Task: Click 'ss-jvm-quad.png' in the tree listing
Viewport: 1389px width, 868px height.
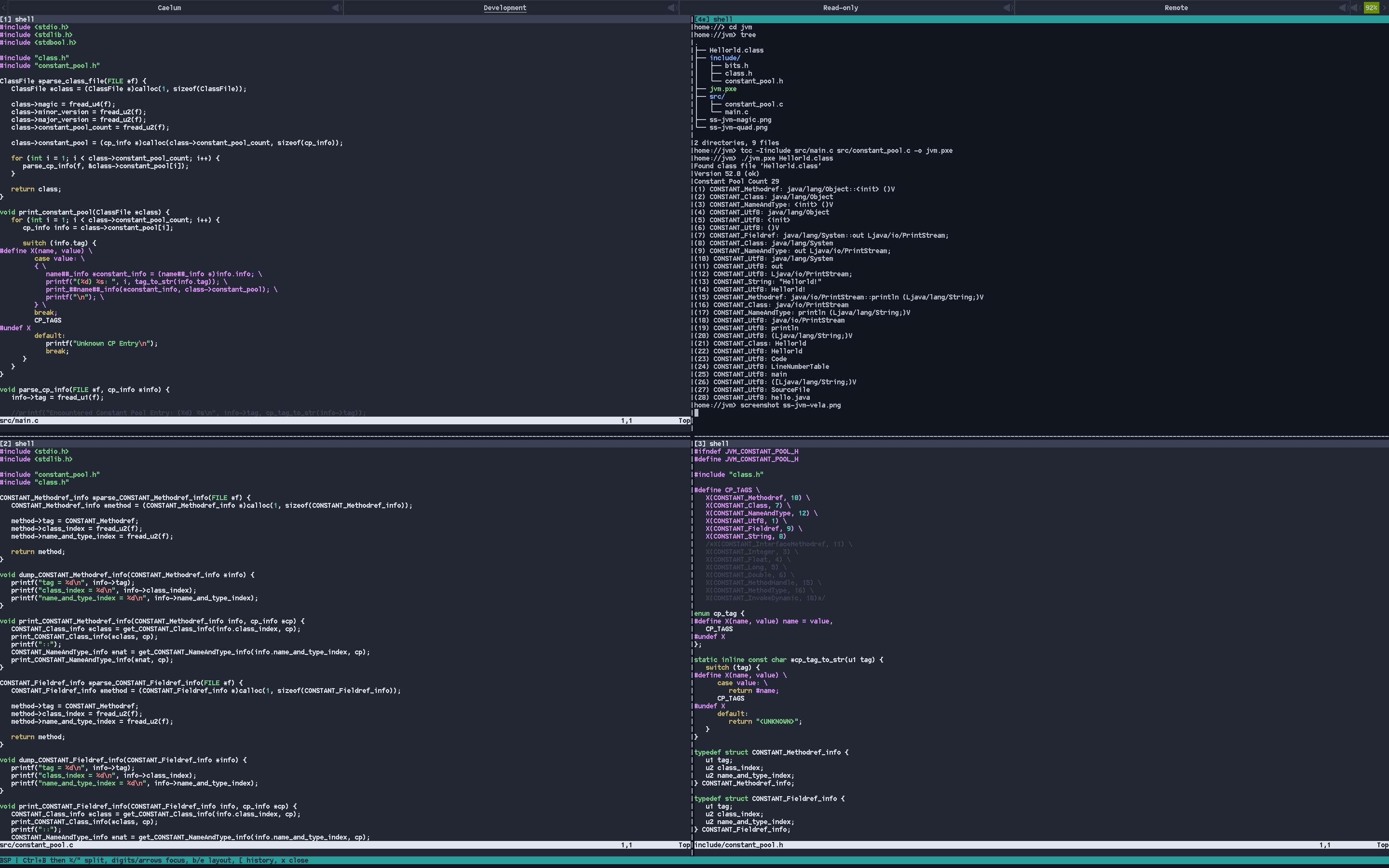Action: 738,127
